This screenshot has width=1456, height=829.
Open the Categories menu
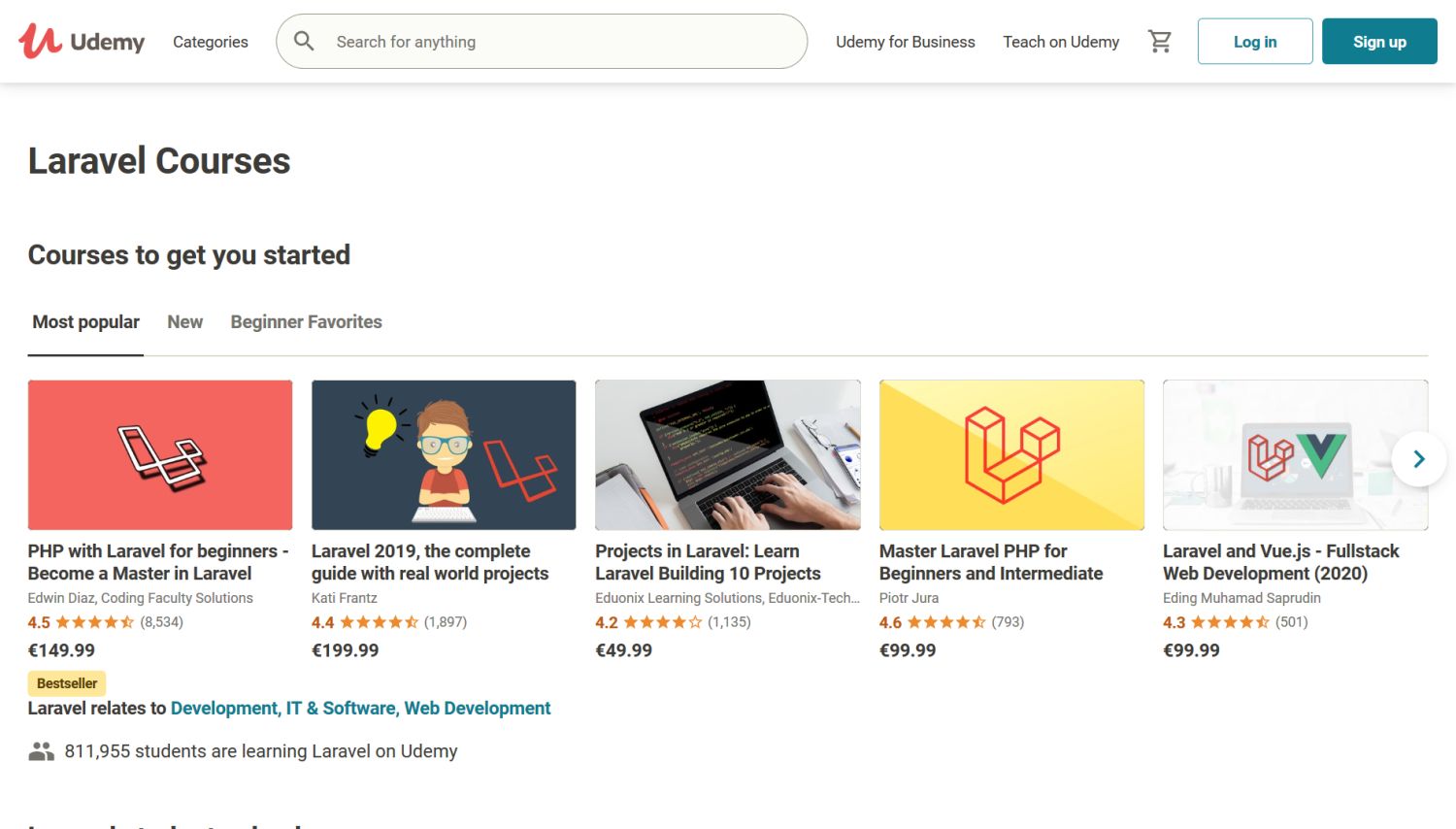(211, 42)
